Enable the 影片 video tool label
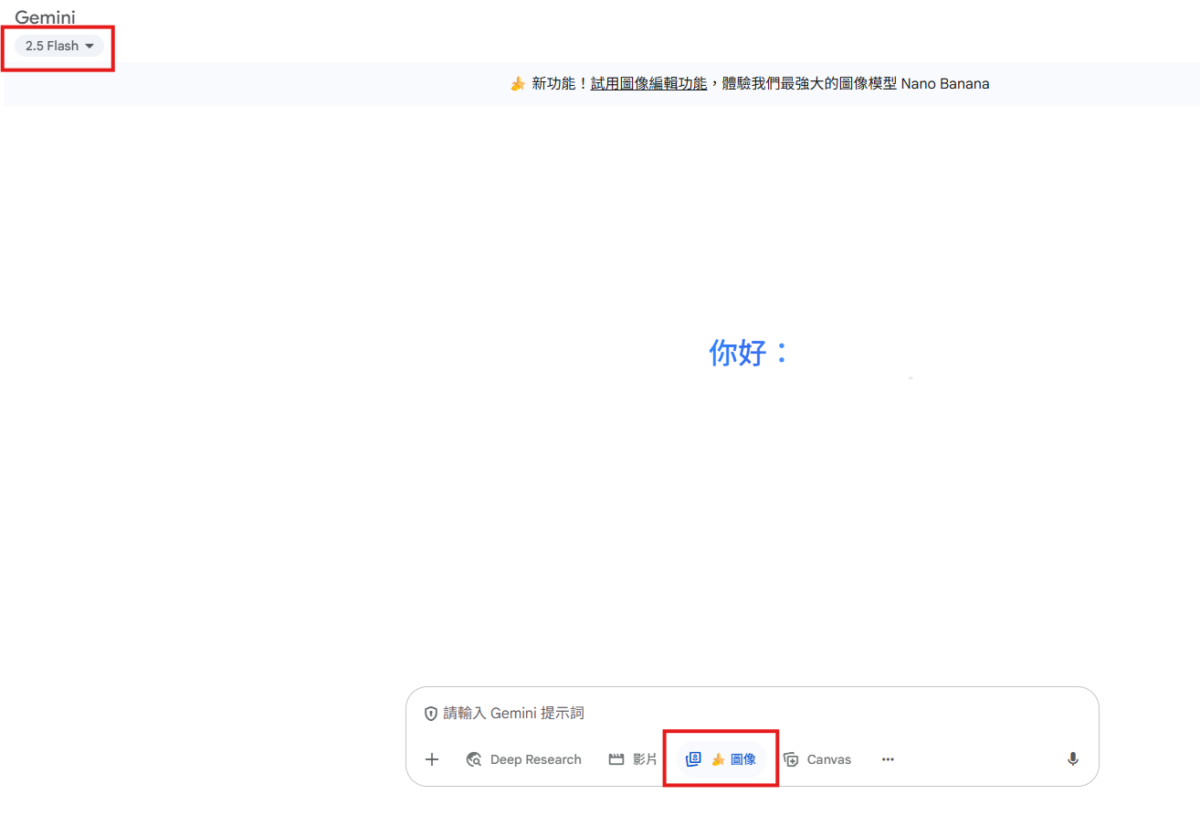The height and width of the screenshot is (816, 1200). coord(645,759)
